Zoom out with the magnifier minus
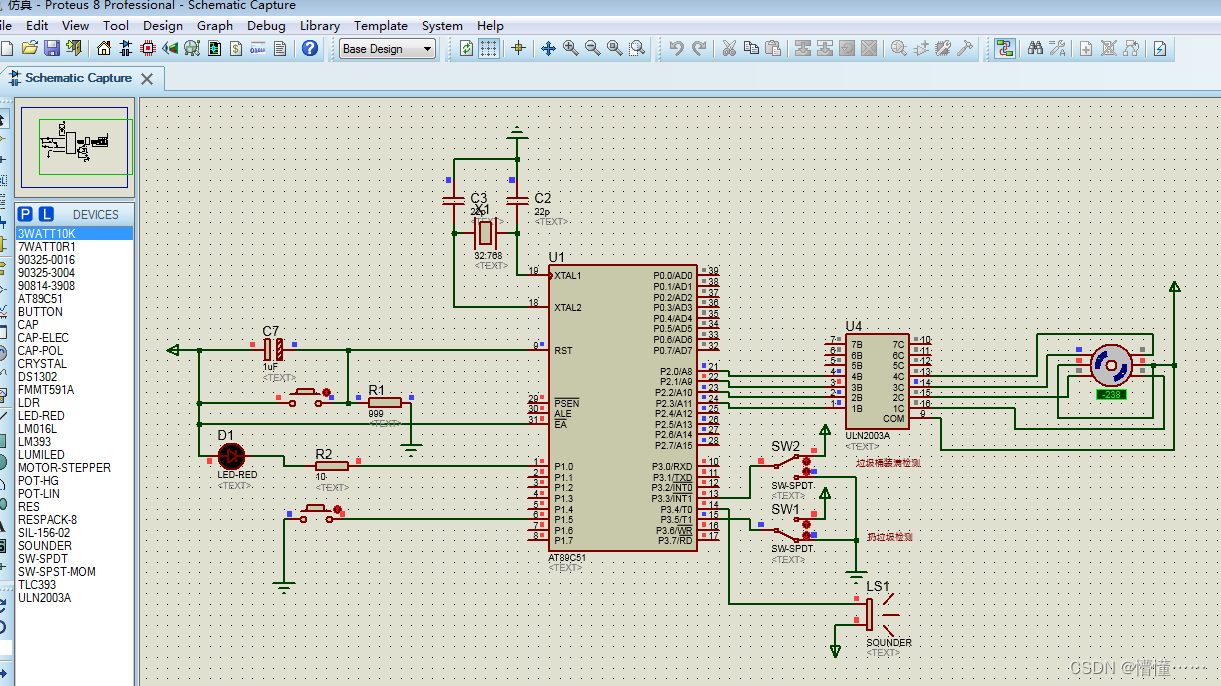The width and height of the screenshot is (1221, 686). click(592, 48)
